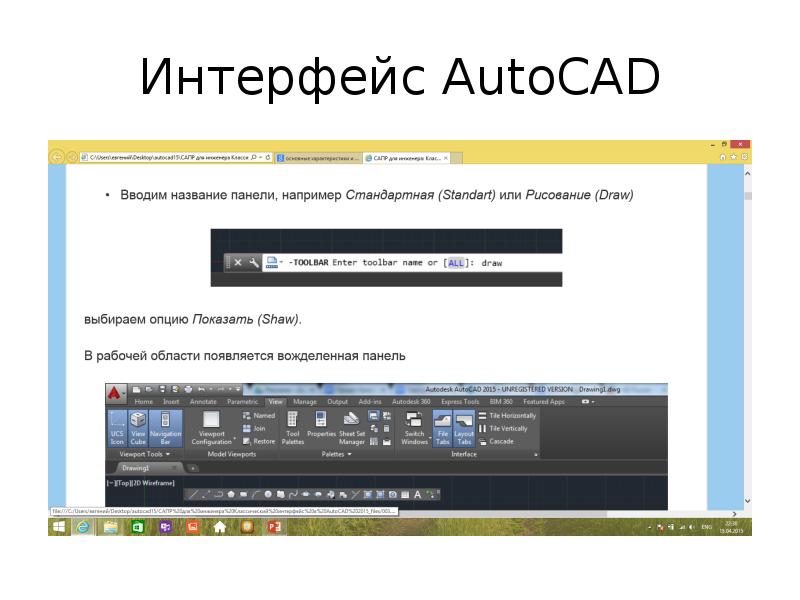Click the wrench icon on command line
800x600 pixels.
[254, 262]
